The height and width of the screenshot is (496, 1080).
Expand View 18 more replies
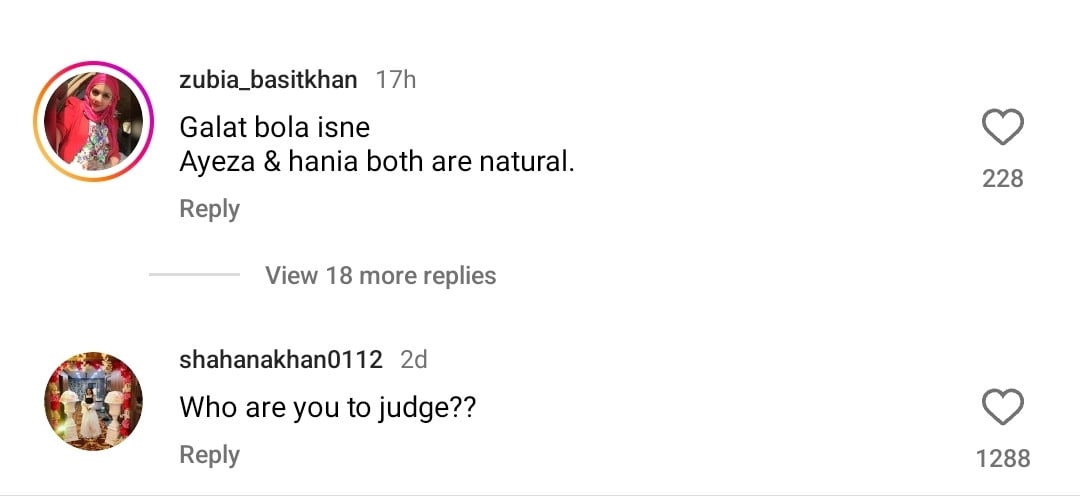(380, 275)
